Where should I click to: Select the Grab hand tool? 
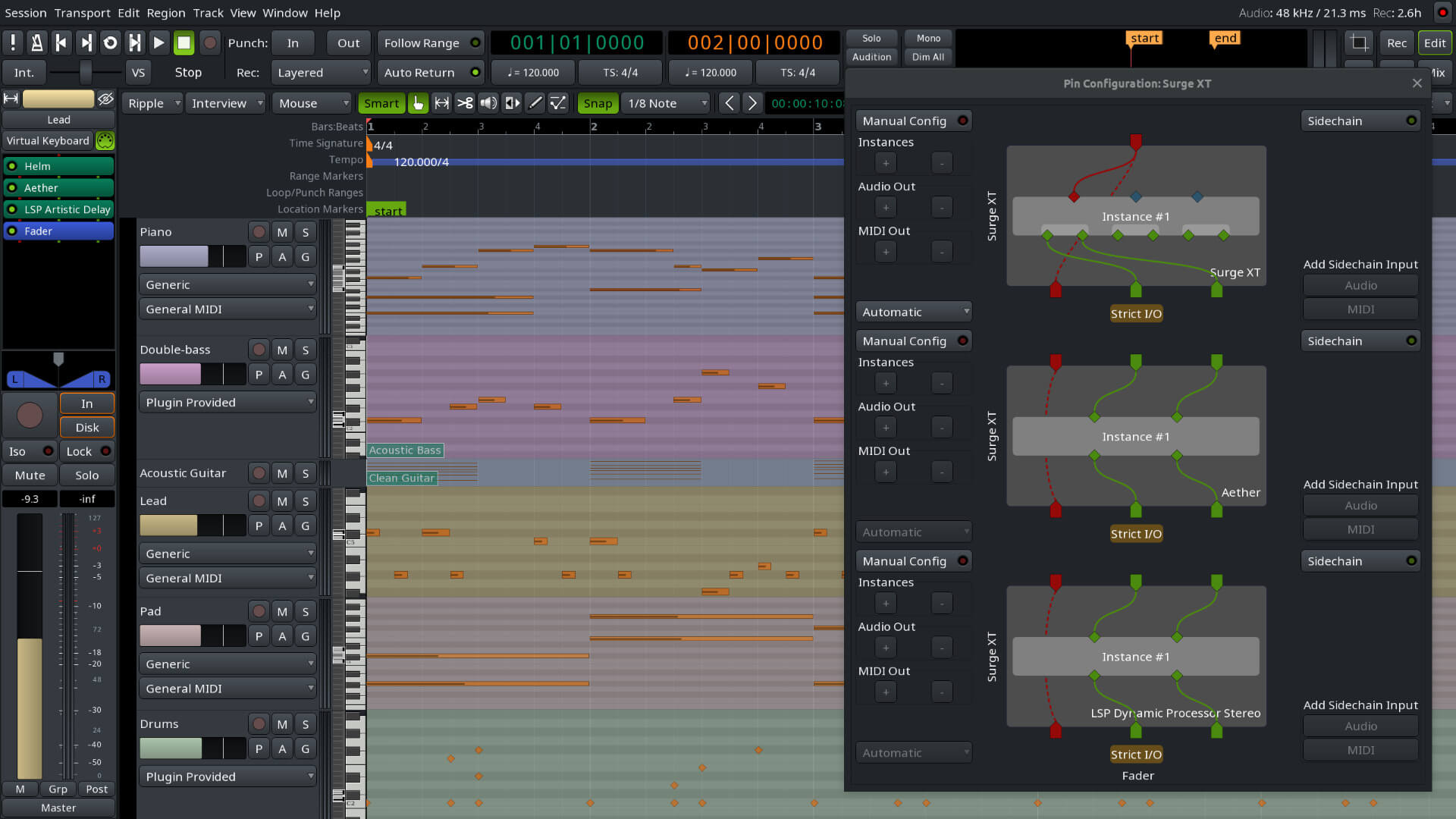pyautogui.click(x=419, y=103)
